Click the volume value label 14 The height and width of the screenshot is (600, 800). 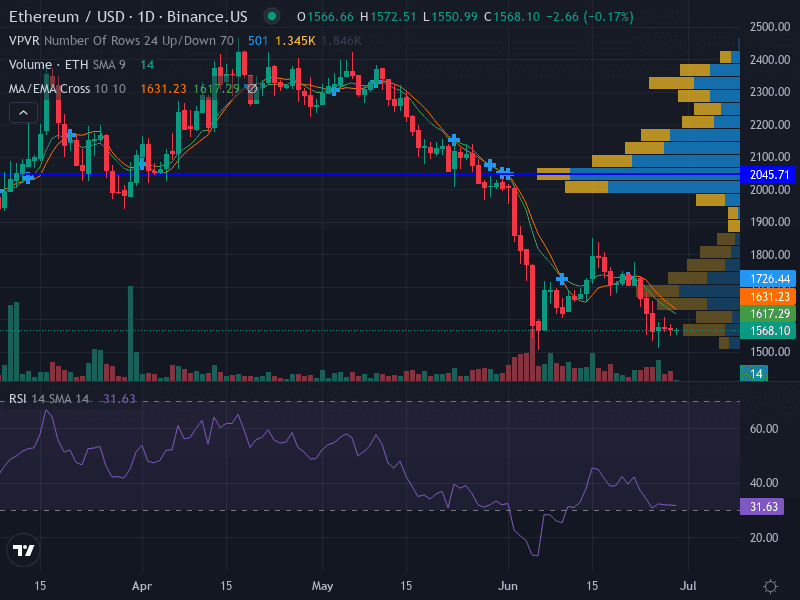tap(756, 373)
